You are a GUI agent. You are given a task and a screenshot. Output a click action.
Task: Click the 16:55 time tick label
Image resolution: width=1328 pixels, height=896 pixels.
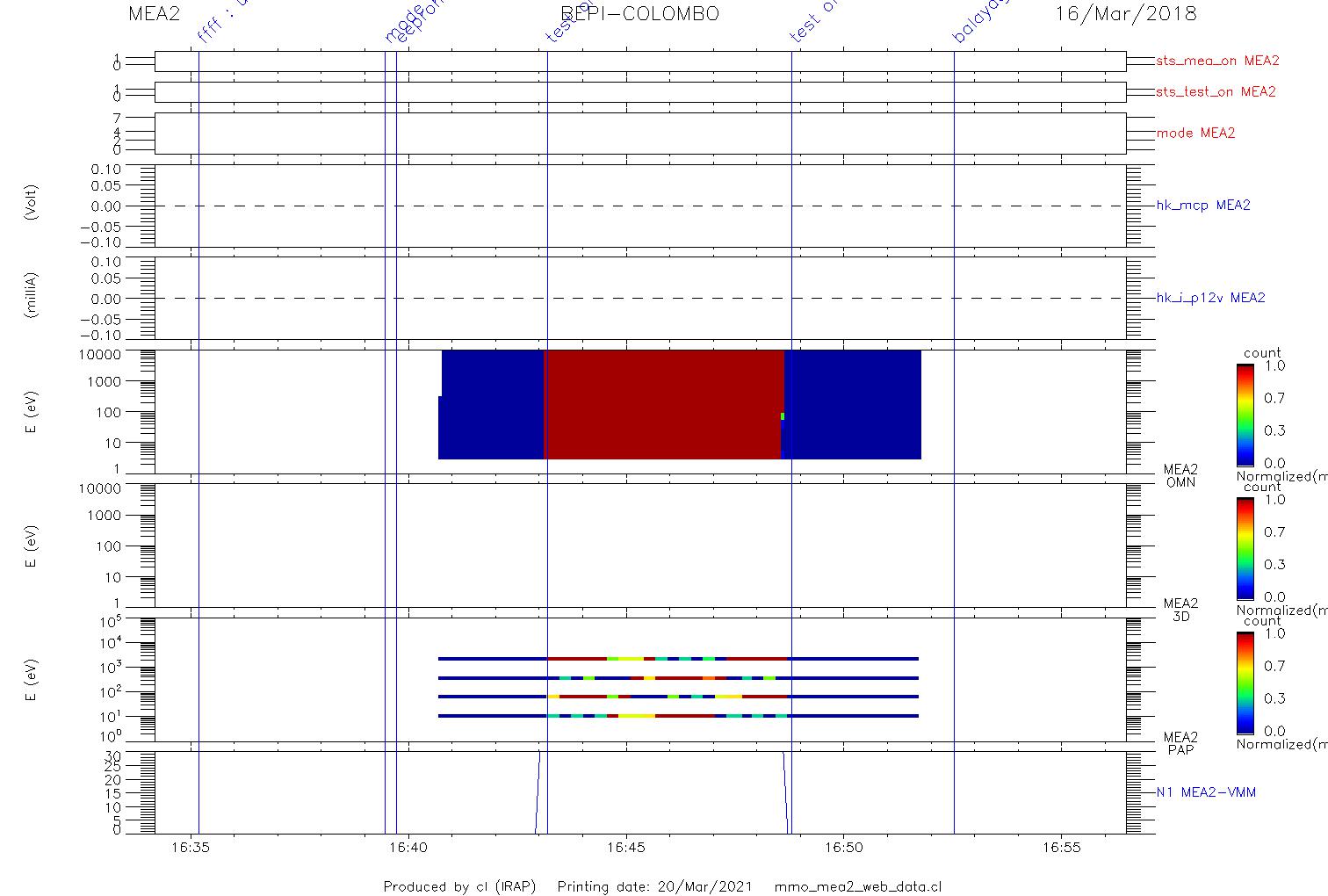pyautogui.click(x=1062, y=848)
